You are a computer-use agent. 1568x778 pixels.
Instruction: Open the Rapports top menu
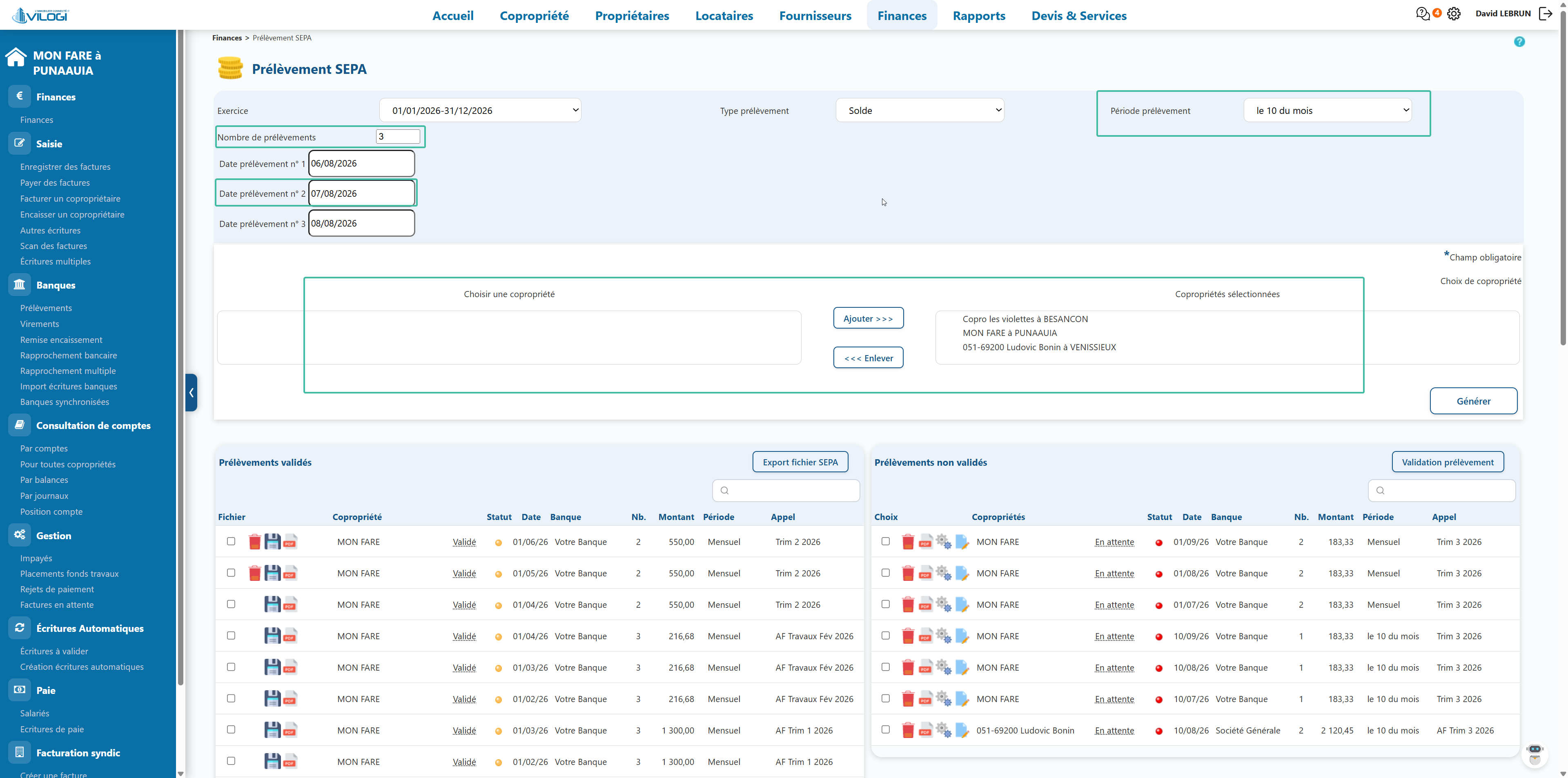point(979,15)
